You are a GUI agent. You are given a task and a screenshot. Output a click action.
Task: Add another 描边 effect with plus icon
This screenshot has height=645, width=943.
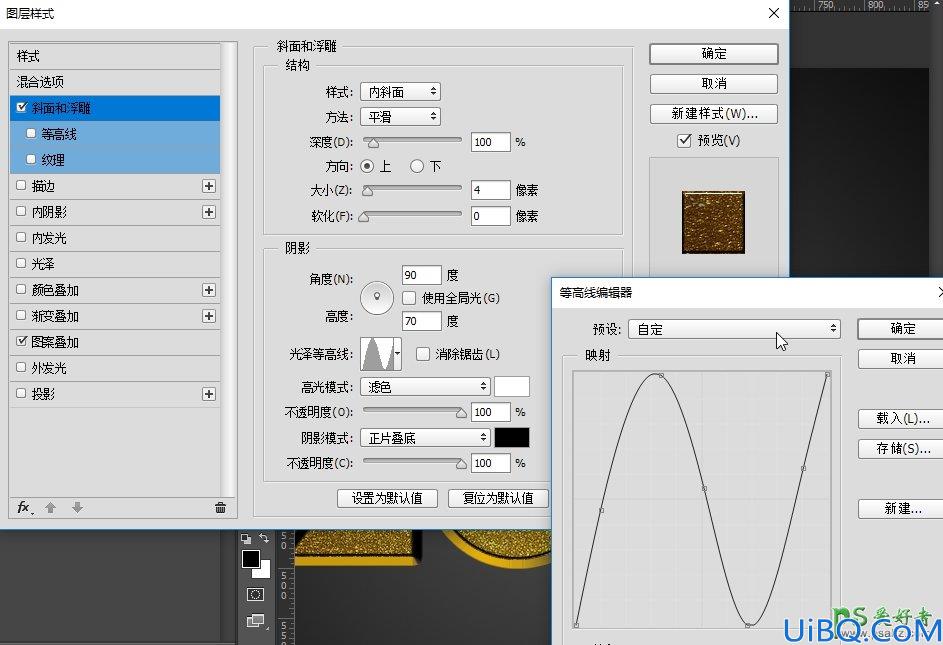tap(209, 186)
